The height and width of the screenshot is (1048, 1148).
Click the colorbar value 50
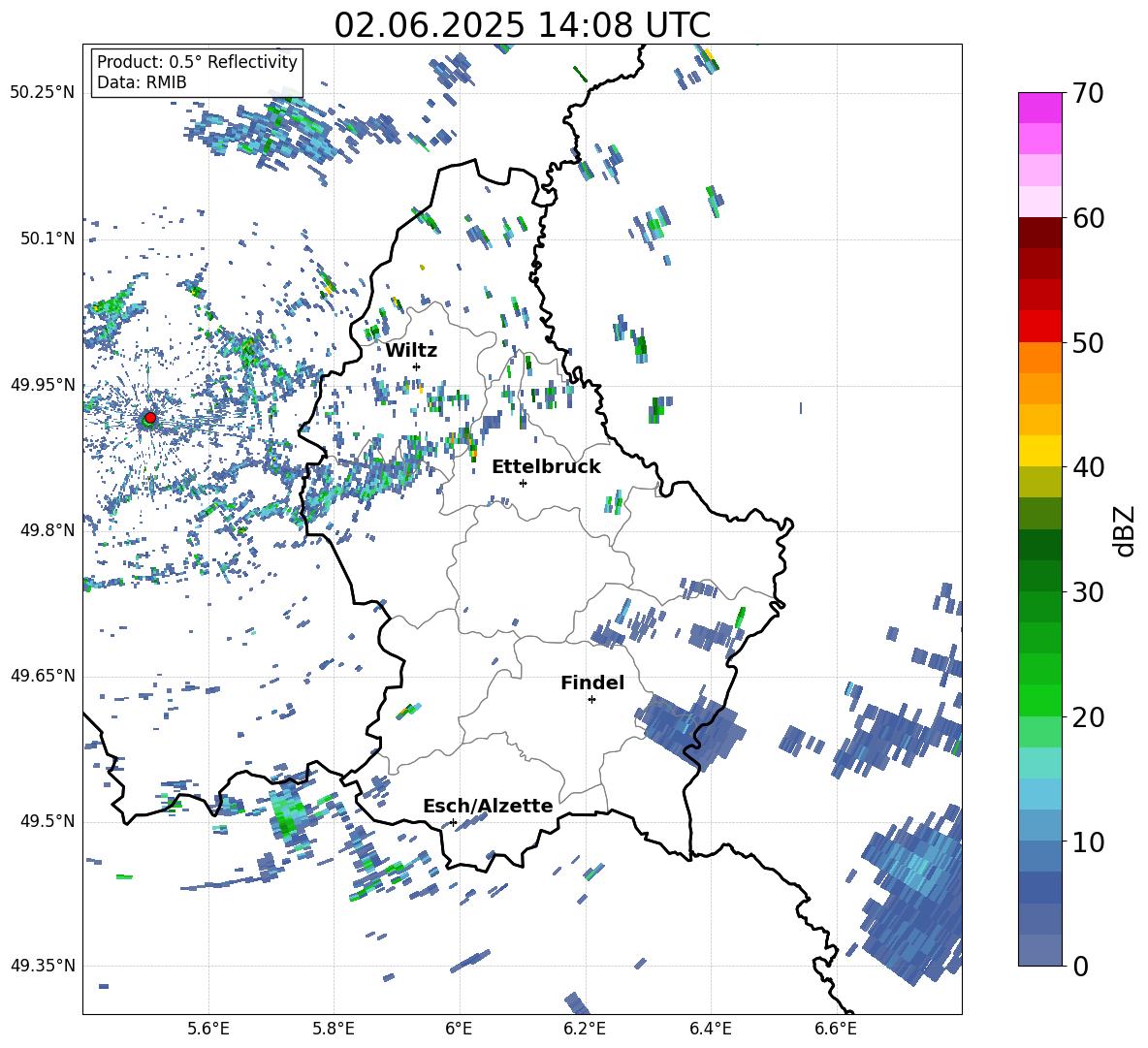pyautogui.click(x=1088, y=342)
